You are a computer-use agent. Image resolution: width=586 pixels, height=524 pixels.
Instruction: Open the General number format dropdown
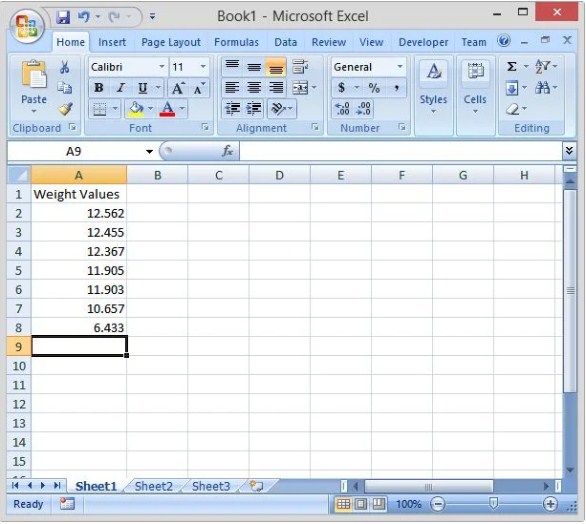(400, 67)
